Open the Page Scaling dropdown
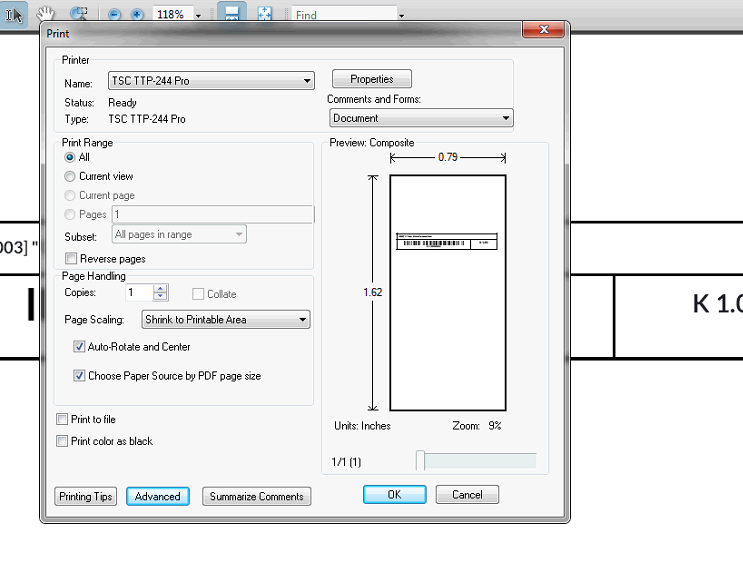Image resolution: width=743 pixels, height=563 pixels. point(226,319)
